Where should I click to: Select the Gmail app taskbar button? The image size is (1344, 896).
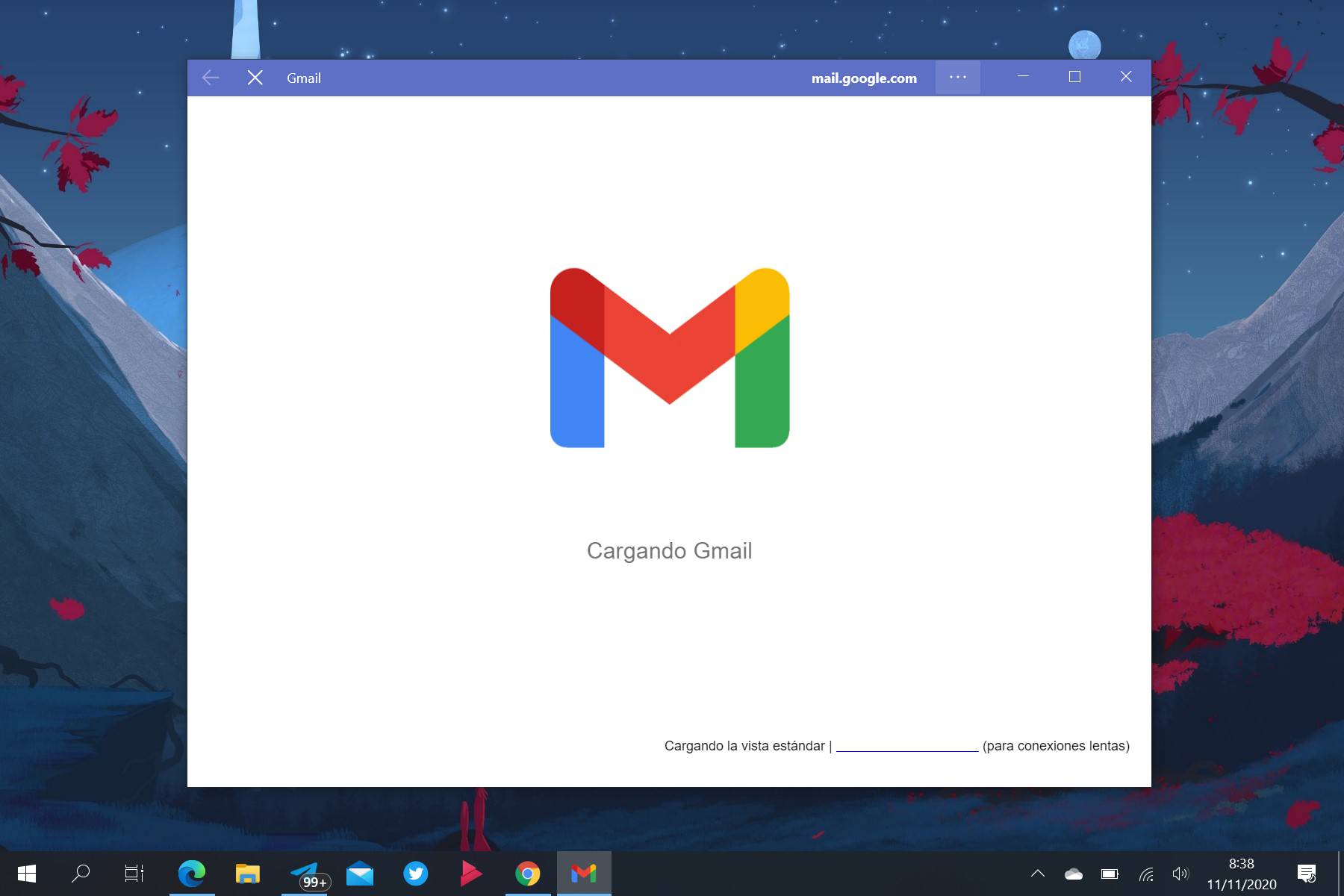[x=584, y=873]
